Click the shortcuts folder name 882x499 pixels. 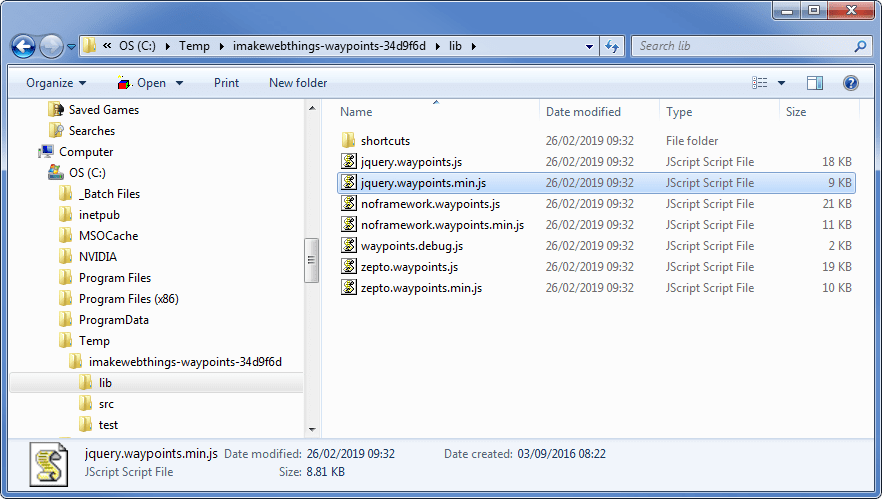tap(385, 141)
